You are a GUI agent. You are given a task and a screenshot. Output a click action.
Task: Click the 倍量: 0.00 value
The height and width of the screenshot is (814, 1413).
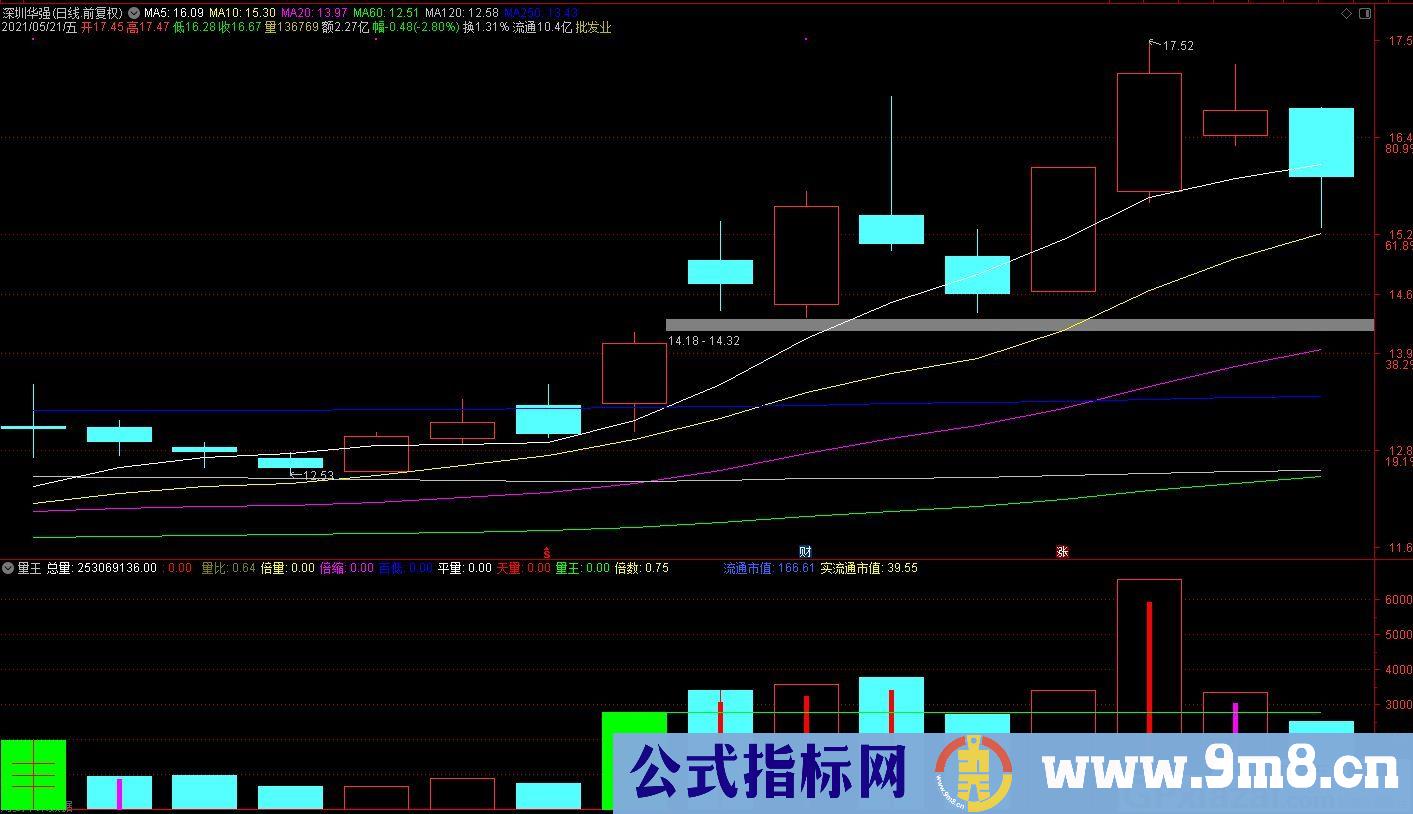[287, 568]
